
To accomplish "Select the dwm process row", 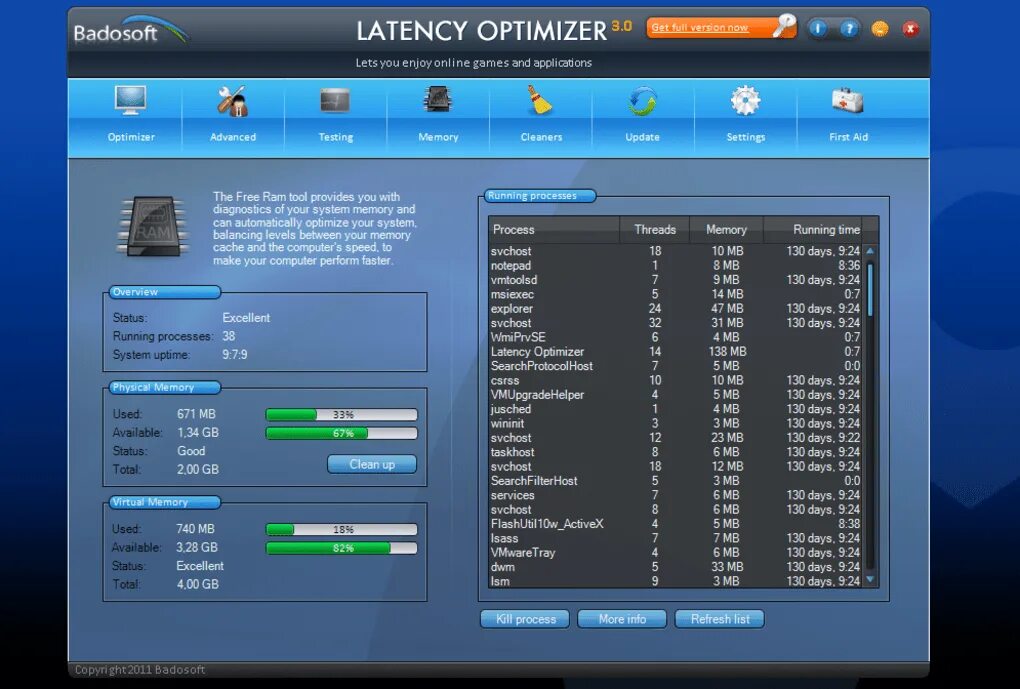I will pos(675,567).
